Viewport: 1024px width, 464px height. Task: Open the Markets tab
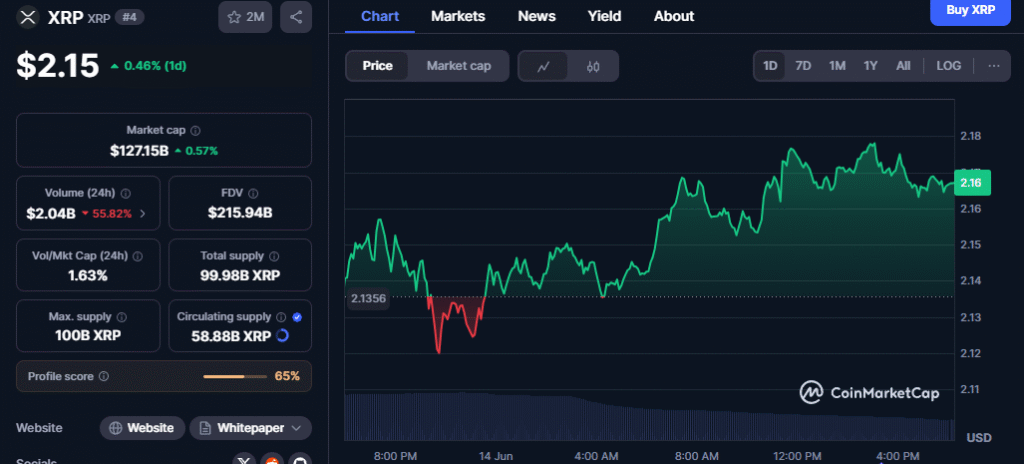click(458, 16)
